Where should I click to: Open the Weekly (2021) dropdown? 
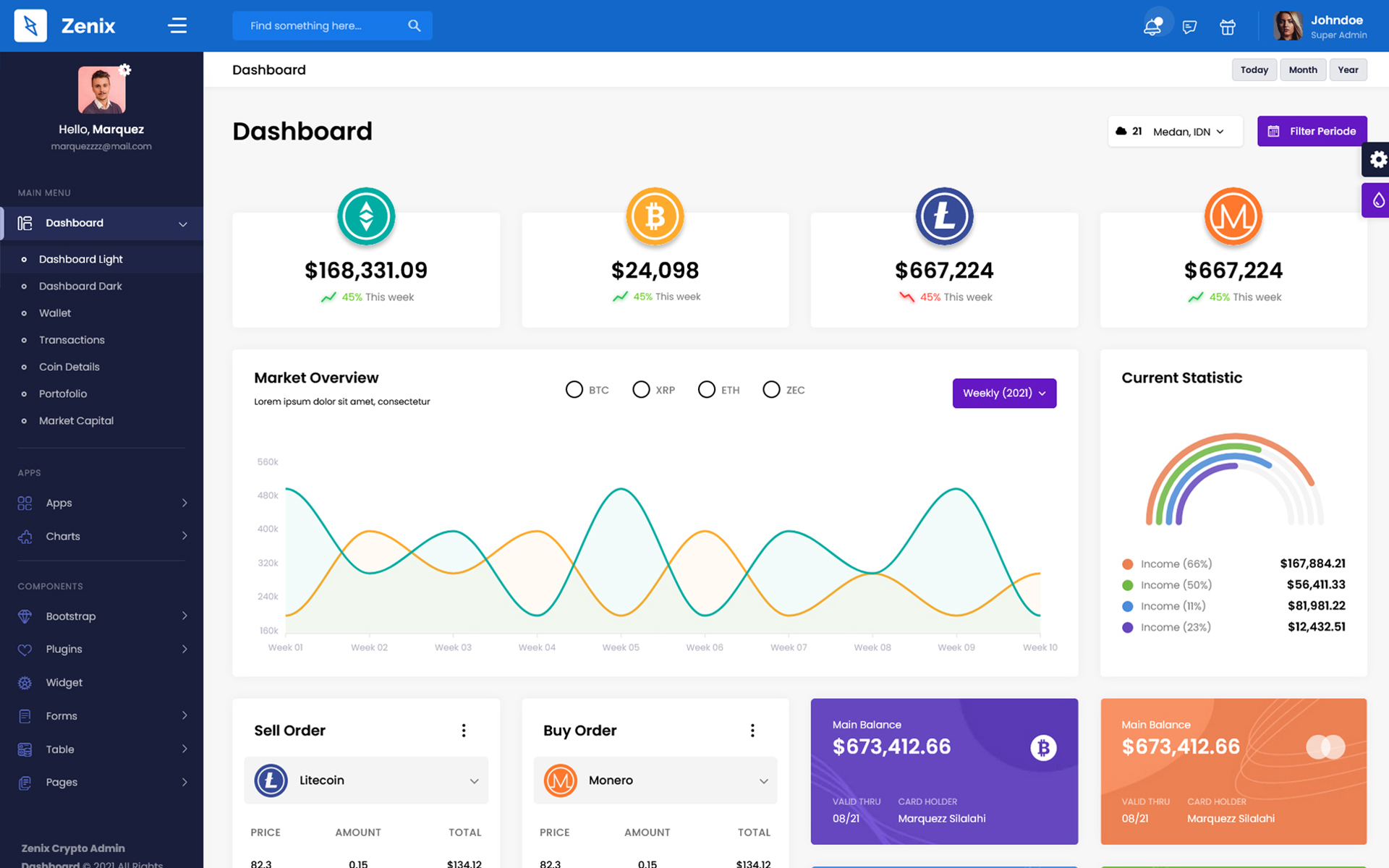(1004, 393)
